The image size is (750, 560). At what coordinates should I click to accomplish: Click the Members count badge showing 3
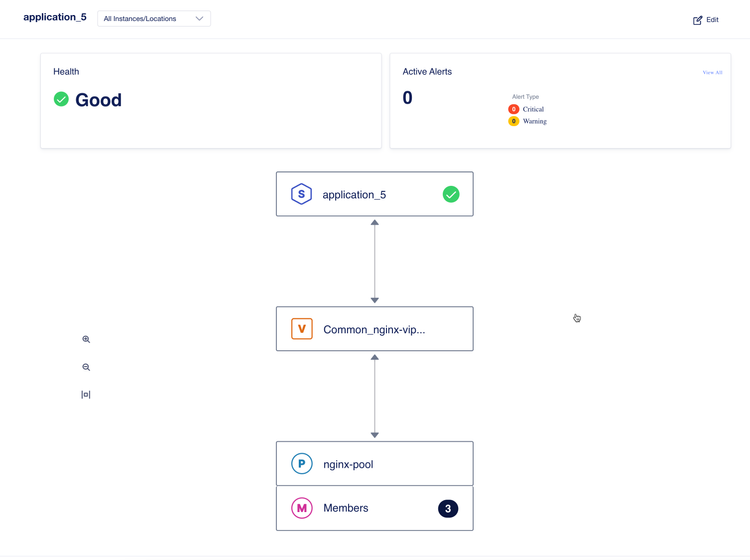click(x=448, y=508)
